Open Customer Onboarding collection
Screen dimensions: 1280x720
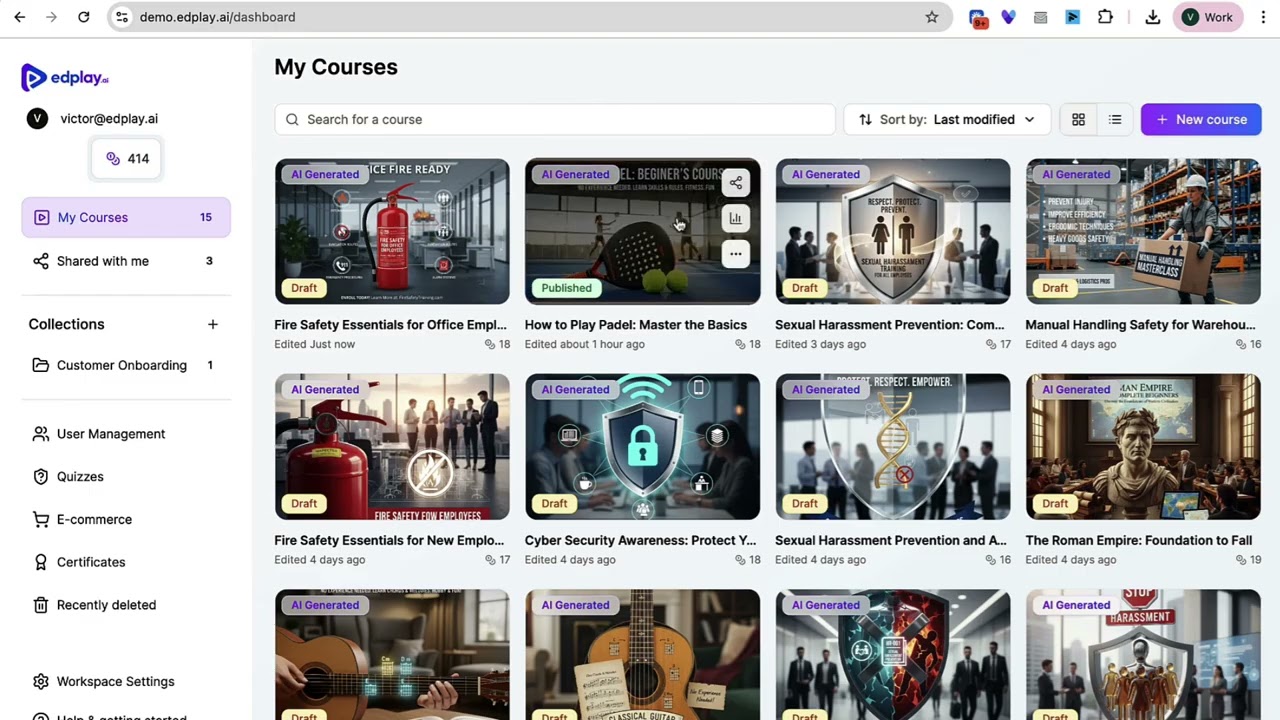pyautogui.click(x=126, y=365)
